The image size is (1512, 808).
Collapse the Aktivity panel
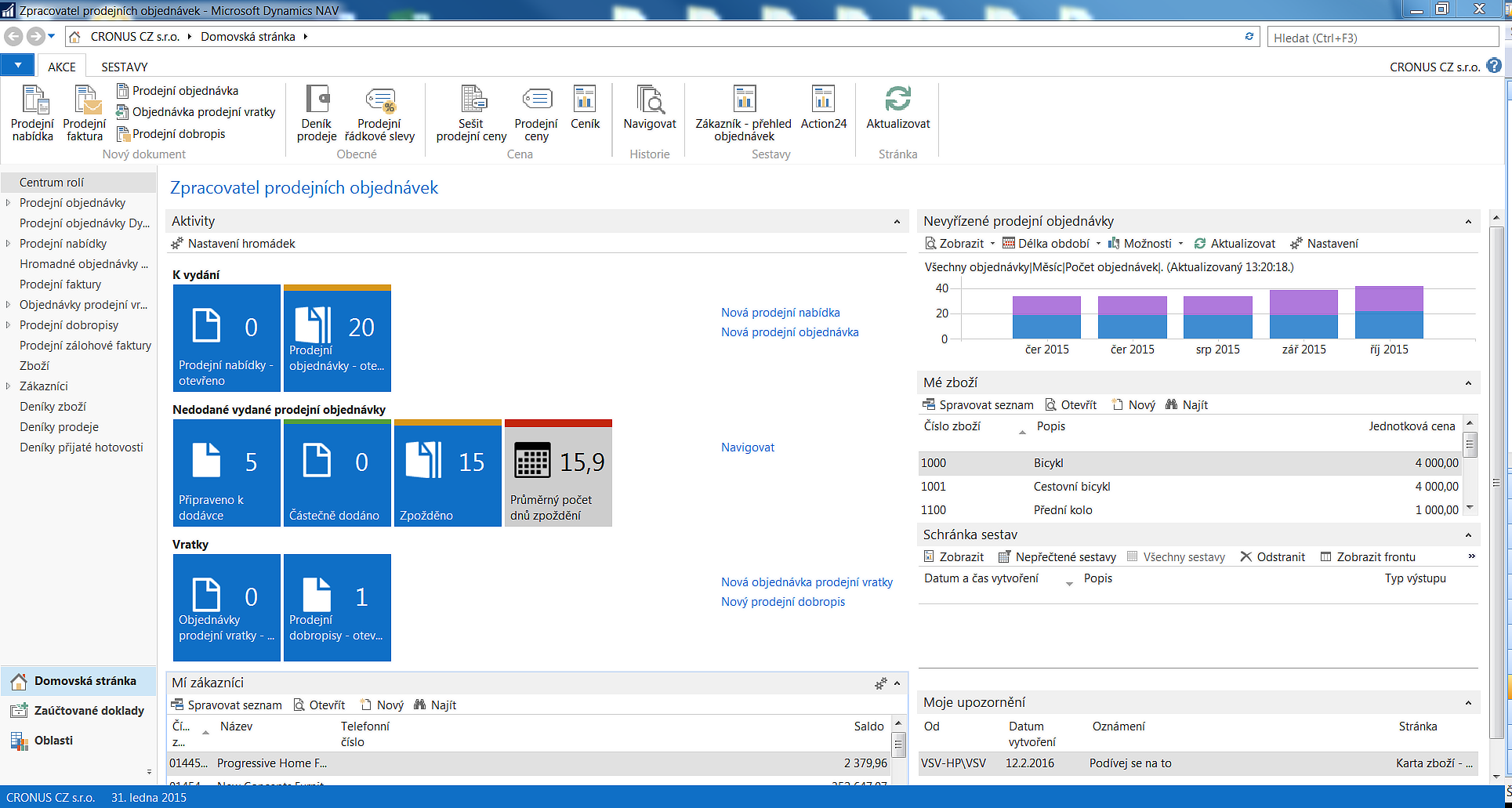(x=897, y=221)
